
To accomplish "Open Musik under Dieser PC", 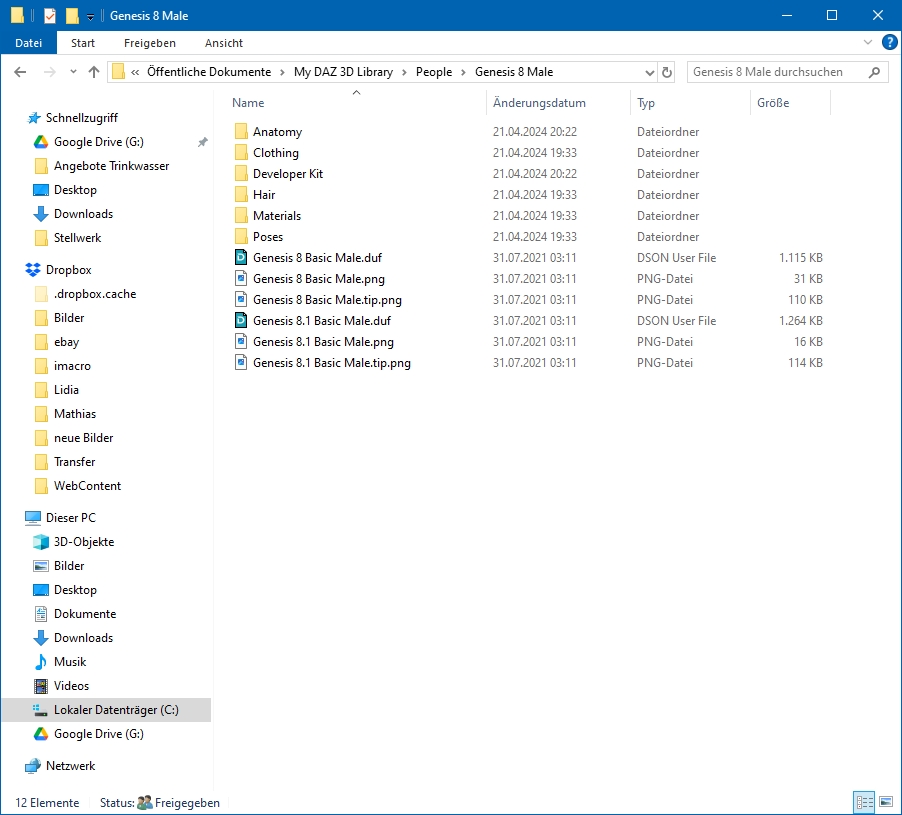I will click(70, 662).
